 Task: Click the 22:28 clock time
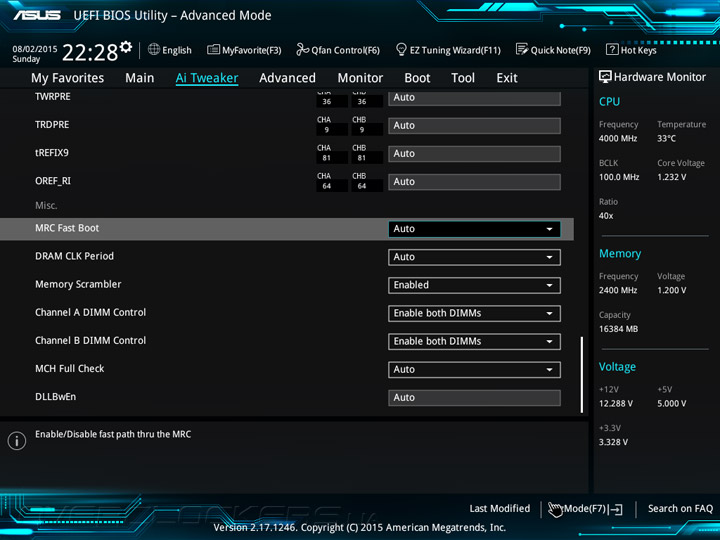(90, 52)
